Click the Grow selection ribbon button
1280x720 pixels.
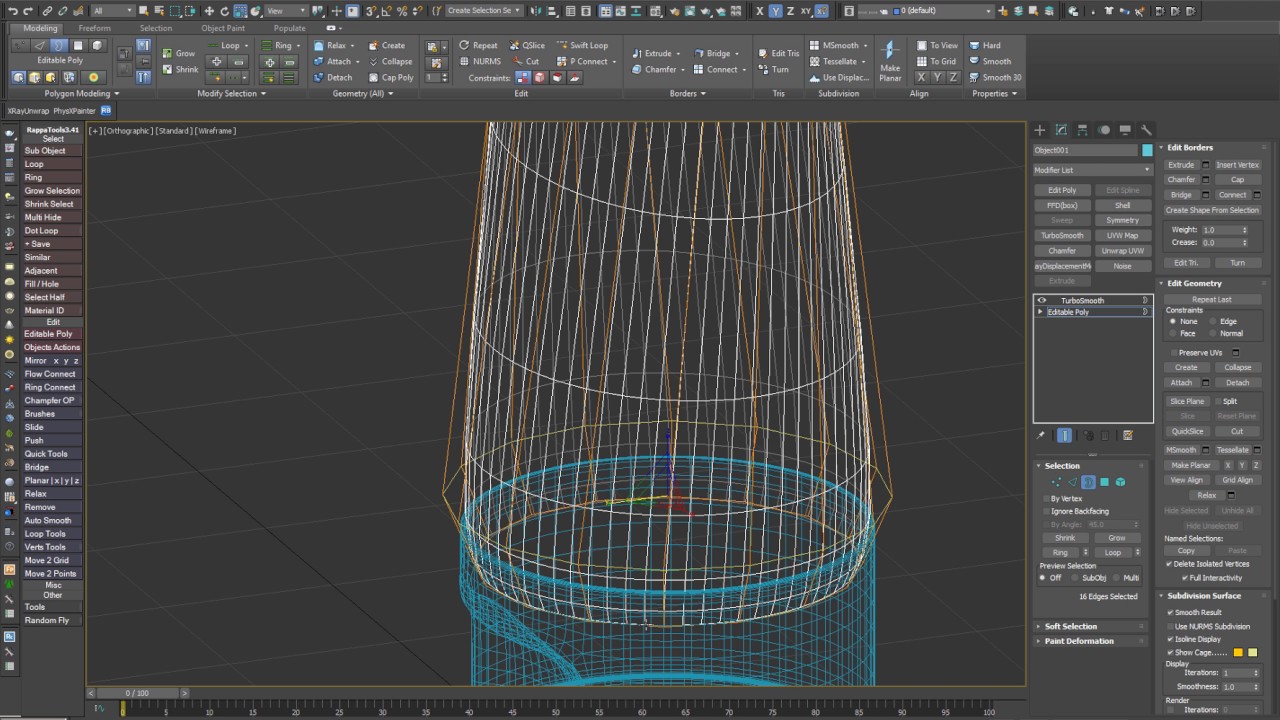[178, 53]
